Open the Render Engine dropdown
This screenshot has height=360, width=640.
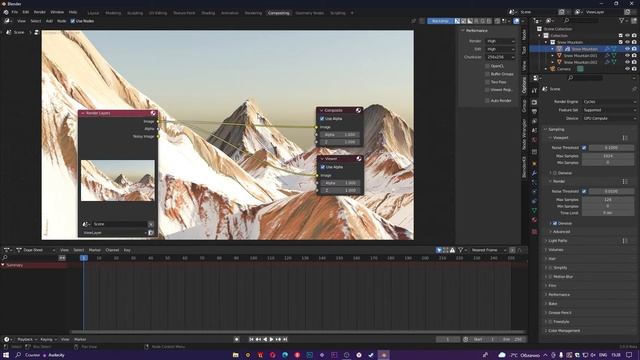609,102
